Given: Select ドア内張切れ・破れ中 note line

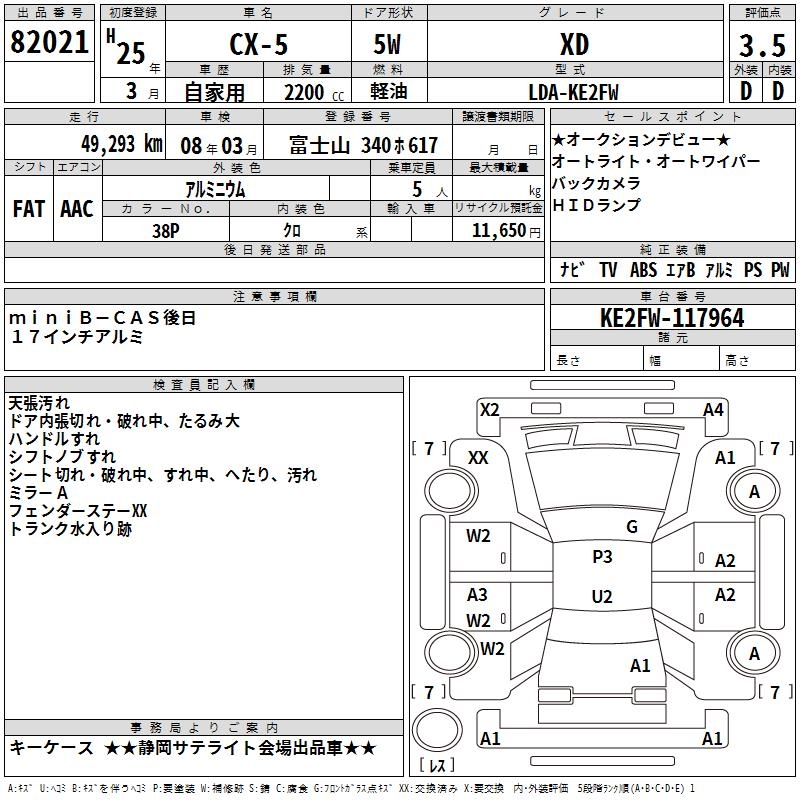Looking at the screenshot, I should point(124,421).
